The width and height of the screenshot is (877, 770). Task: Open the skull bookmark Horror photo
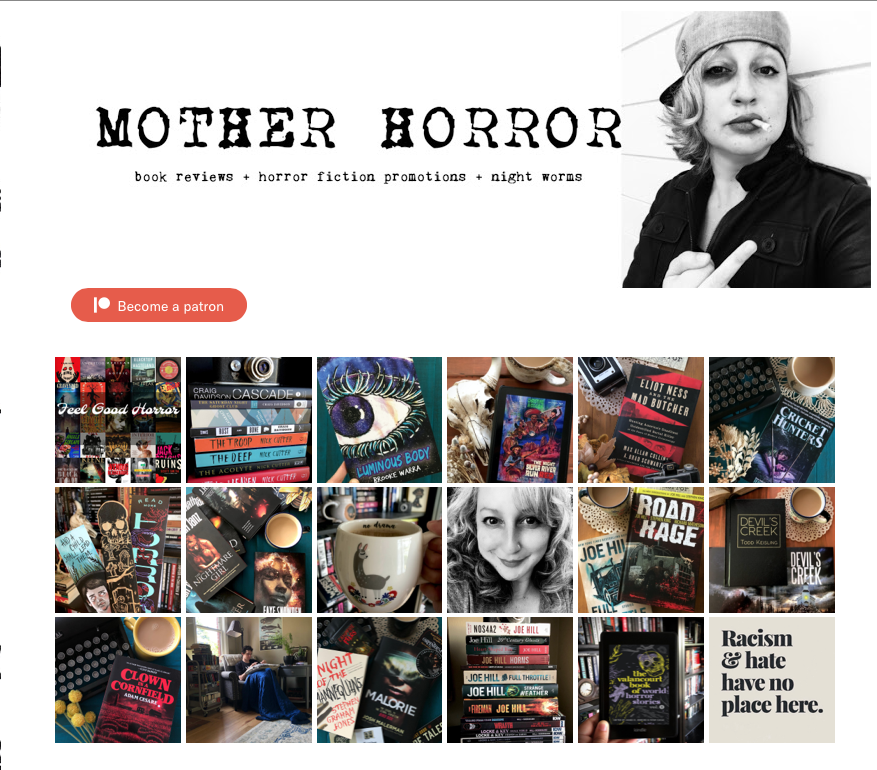click(x=118, y=550)
